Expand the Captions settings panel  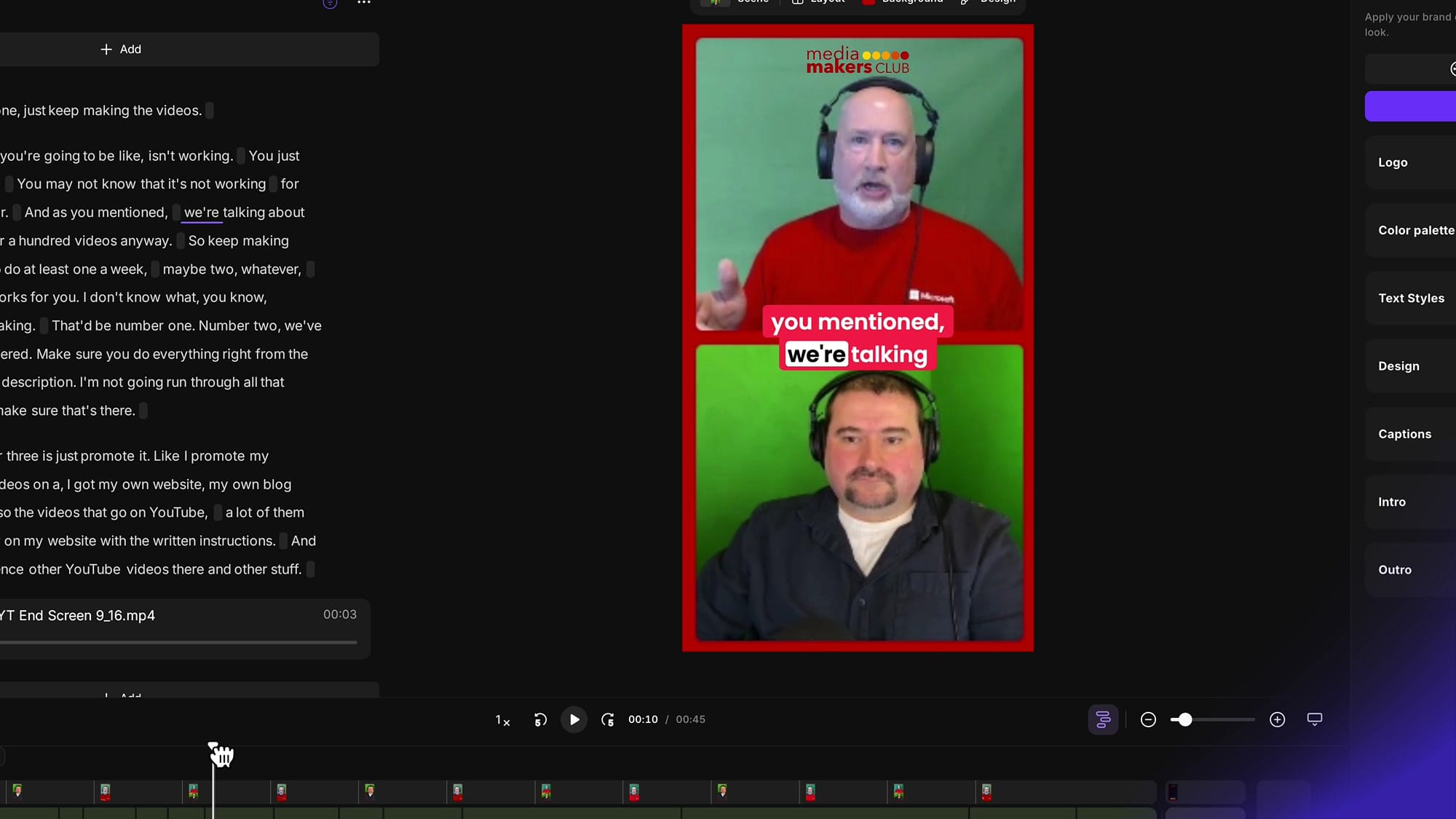[1404, 434]
